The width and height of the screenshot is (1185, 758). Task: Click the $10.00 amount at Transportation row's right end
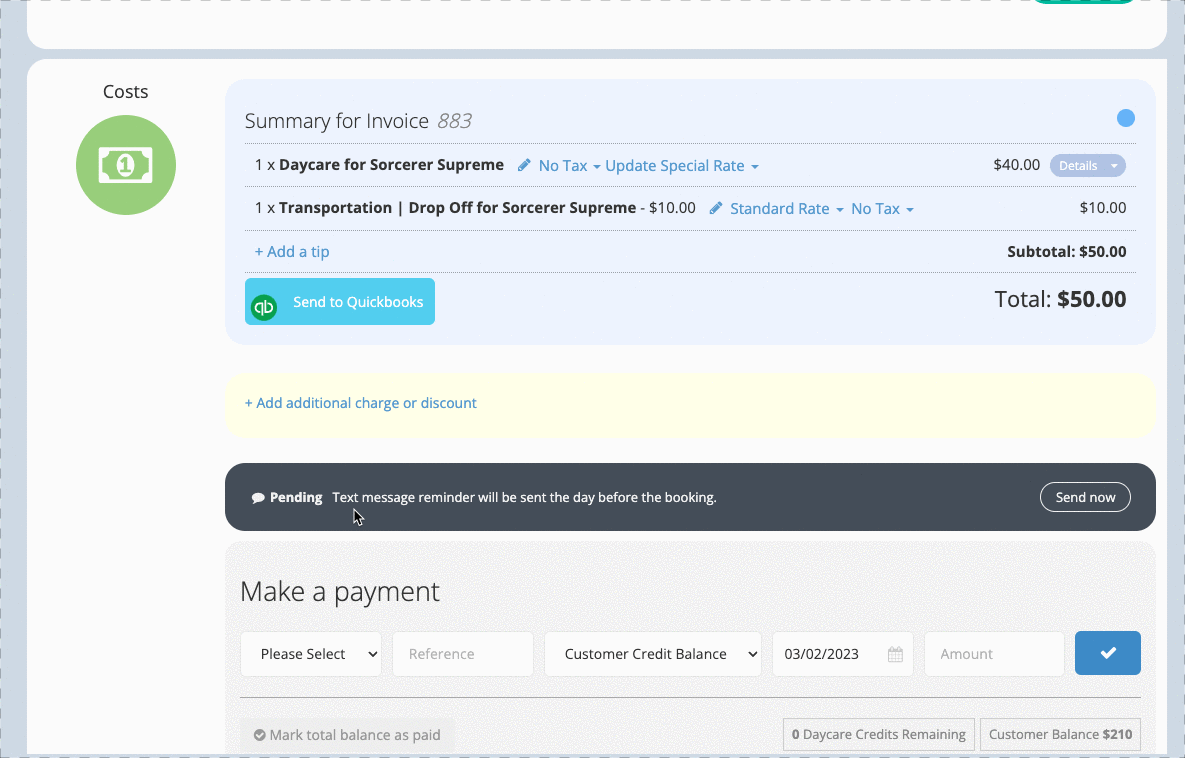point(1103,208)
